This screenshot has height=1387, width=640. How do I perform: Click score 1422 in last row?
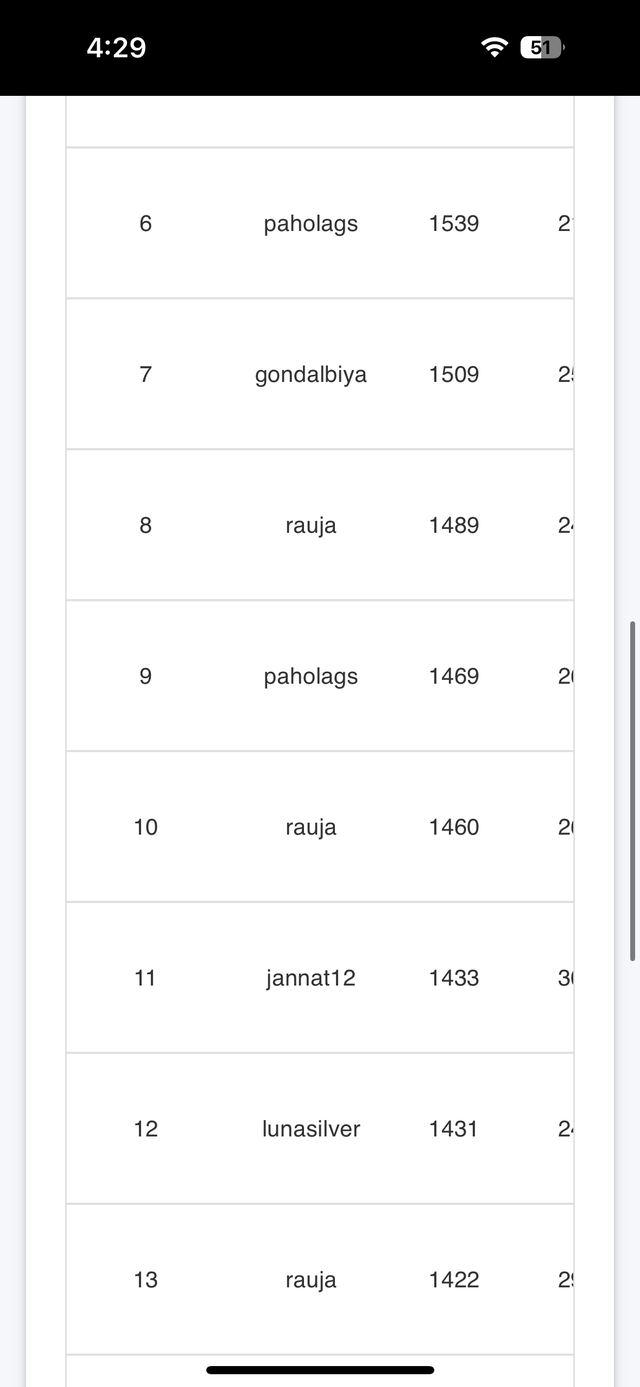coord(454,1280)
